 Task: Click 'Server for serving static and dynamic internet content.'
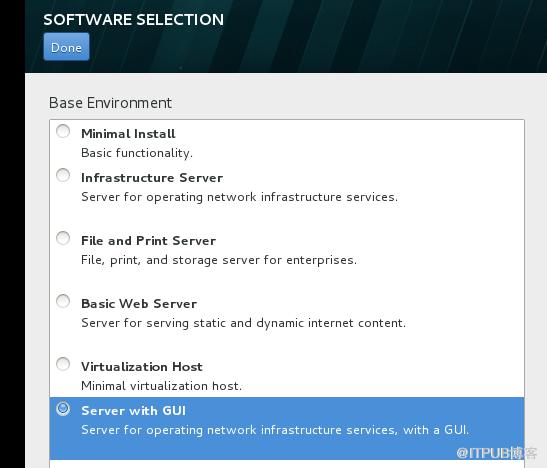243,323
